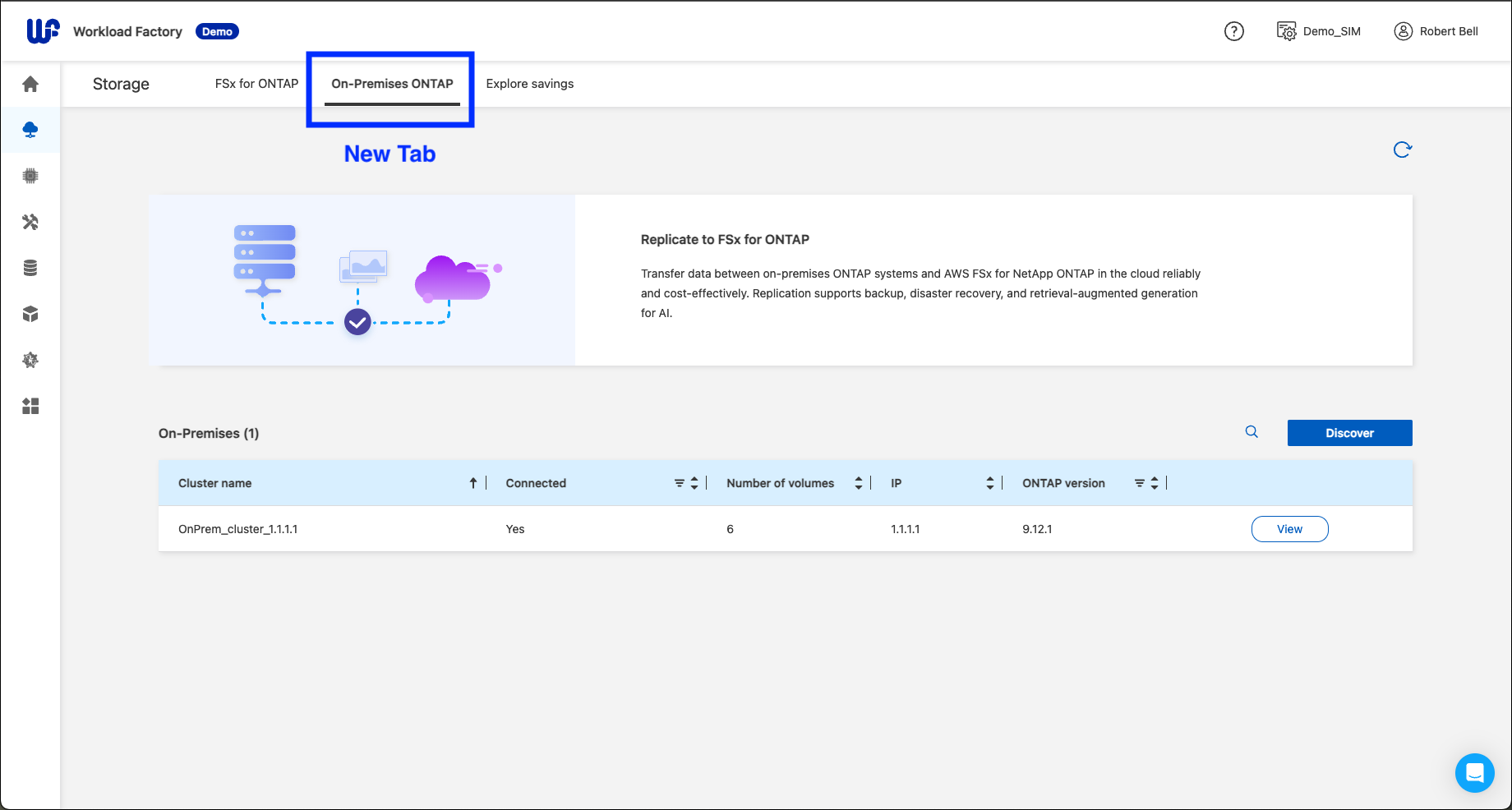The width and height of the screenshot is (1512, 810).
Task: Toggle sorting on the Number of volumes column
Action: 858,482
